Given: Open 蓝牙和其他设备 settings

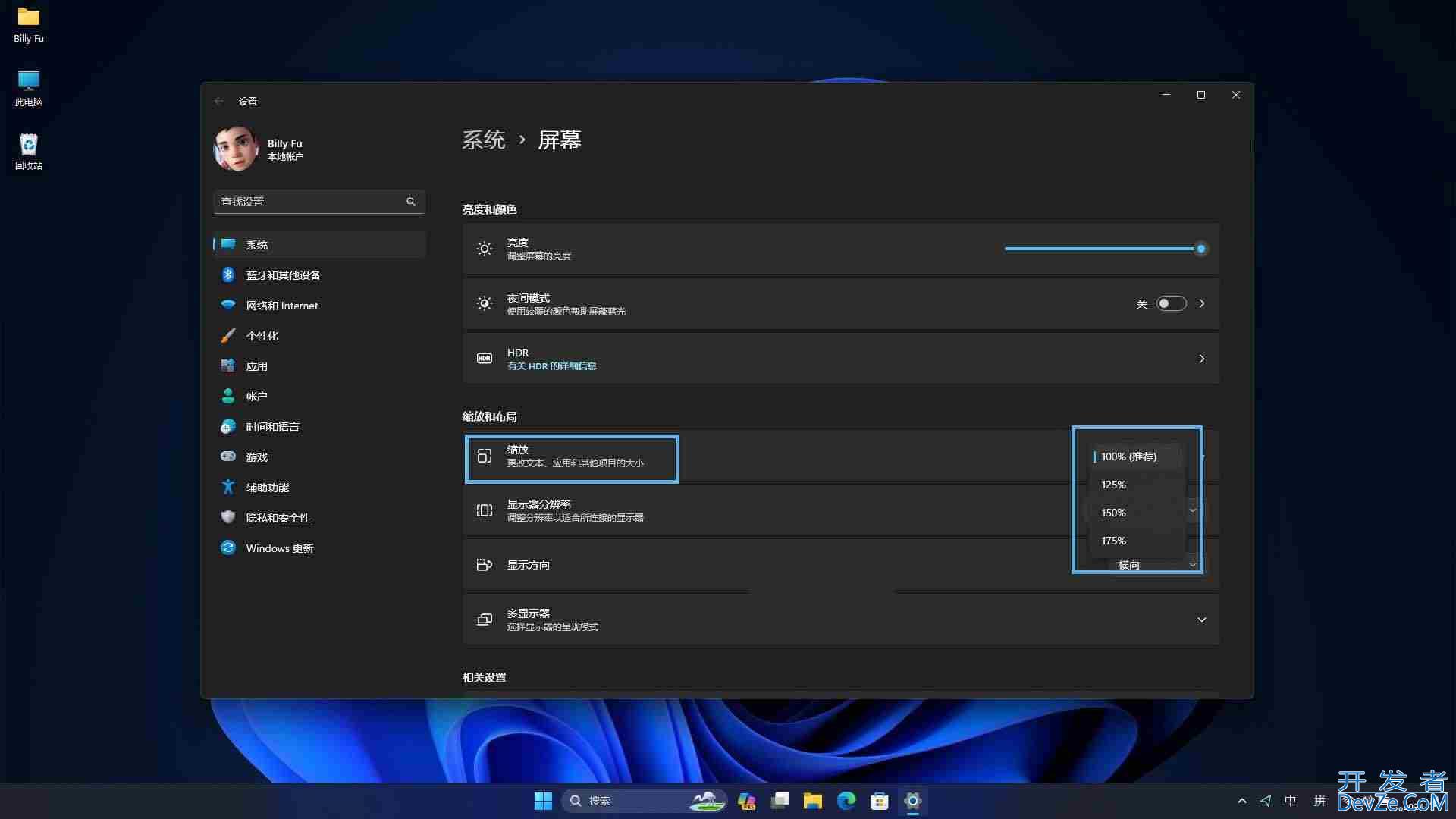Looking at the screenshot, I should 319,275.
